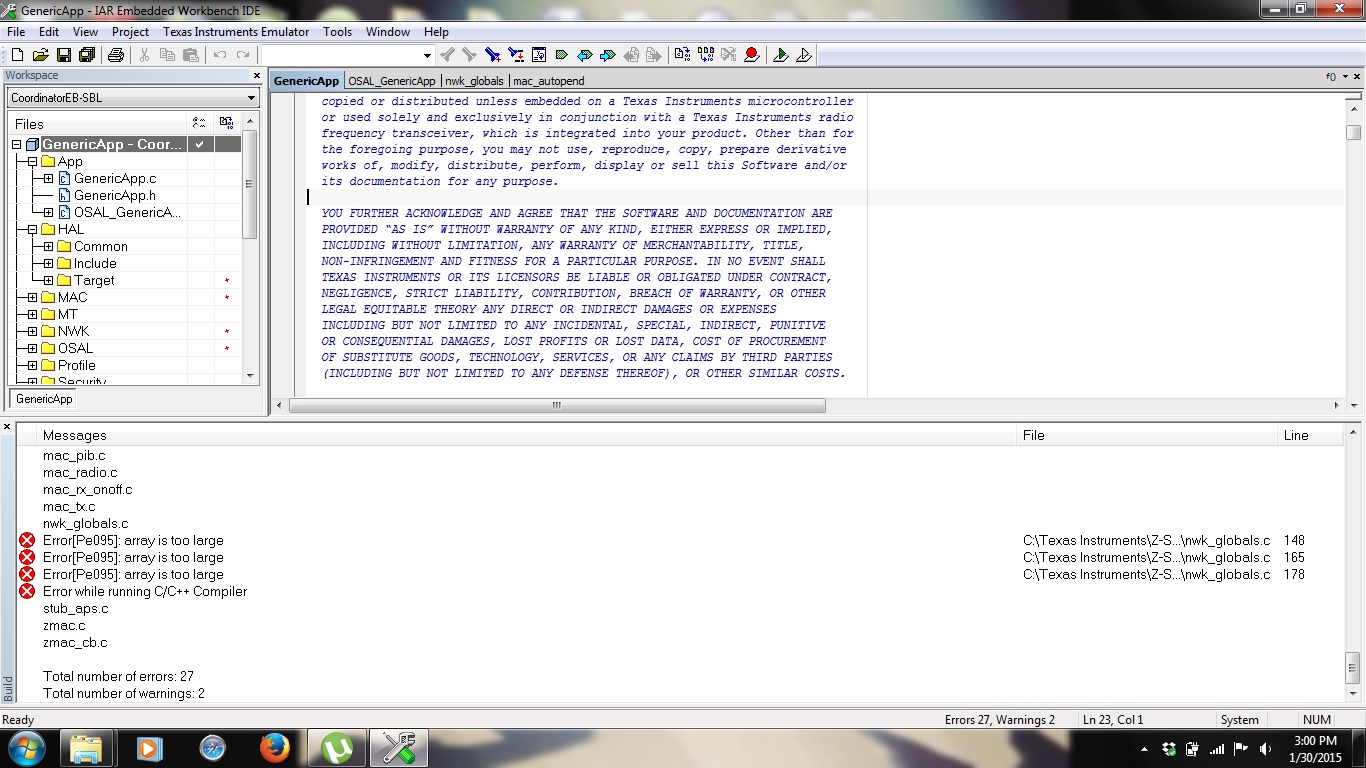Close the Build messages panel with its X
This screenshot has height=768, width=1366.
click(7, 428)
